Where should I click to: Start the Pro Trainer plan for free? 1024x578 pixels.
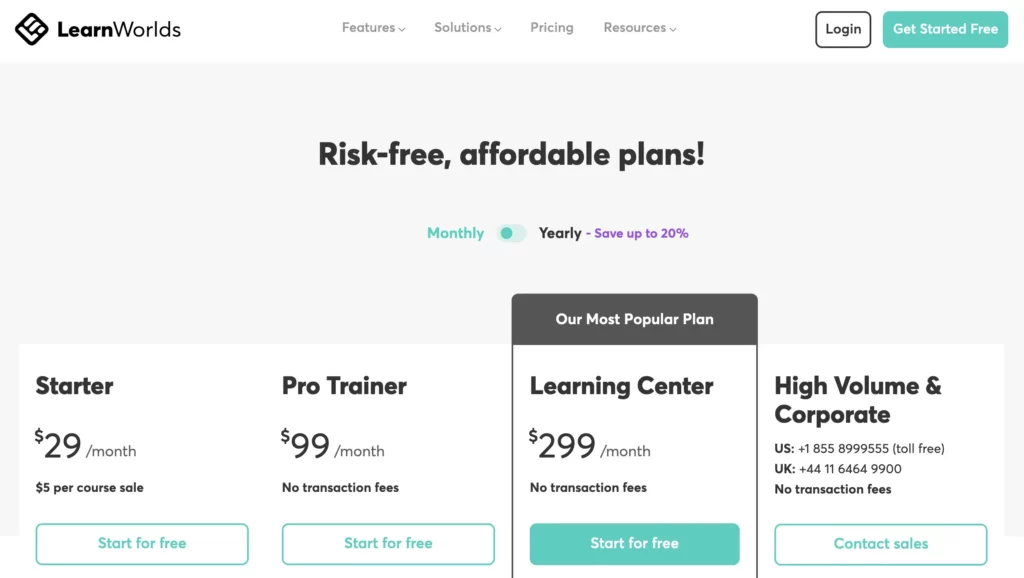388,544
